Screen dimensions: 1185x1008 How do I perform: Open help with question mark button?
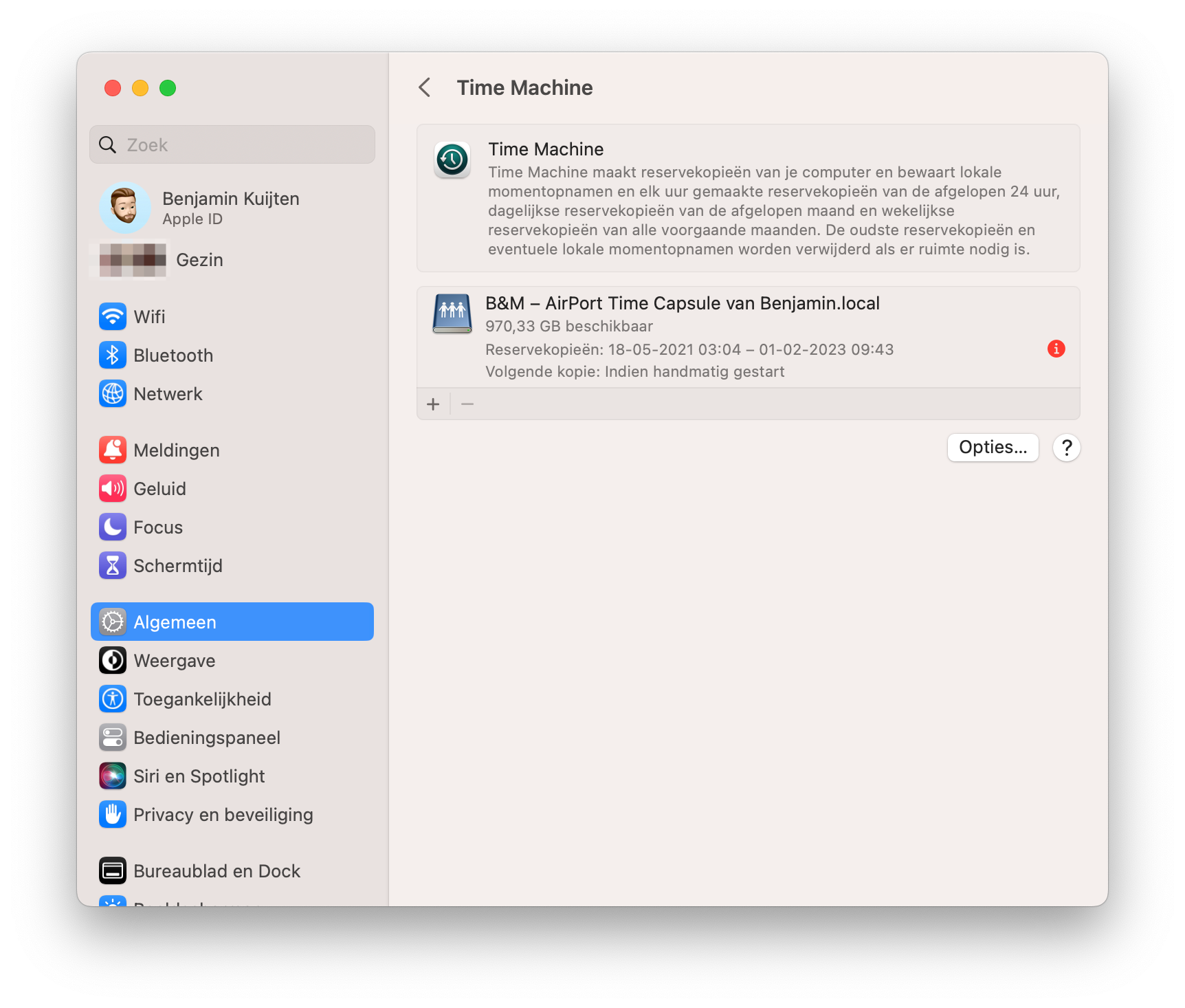click(x=1067, y=448)
